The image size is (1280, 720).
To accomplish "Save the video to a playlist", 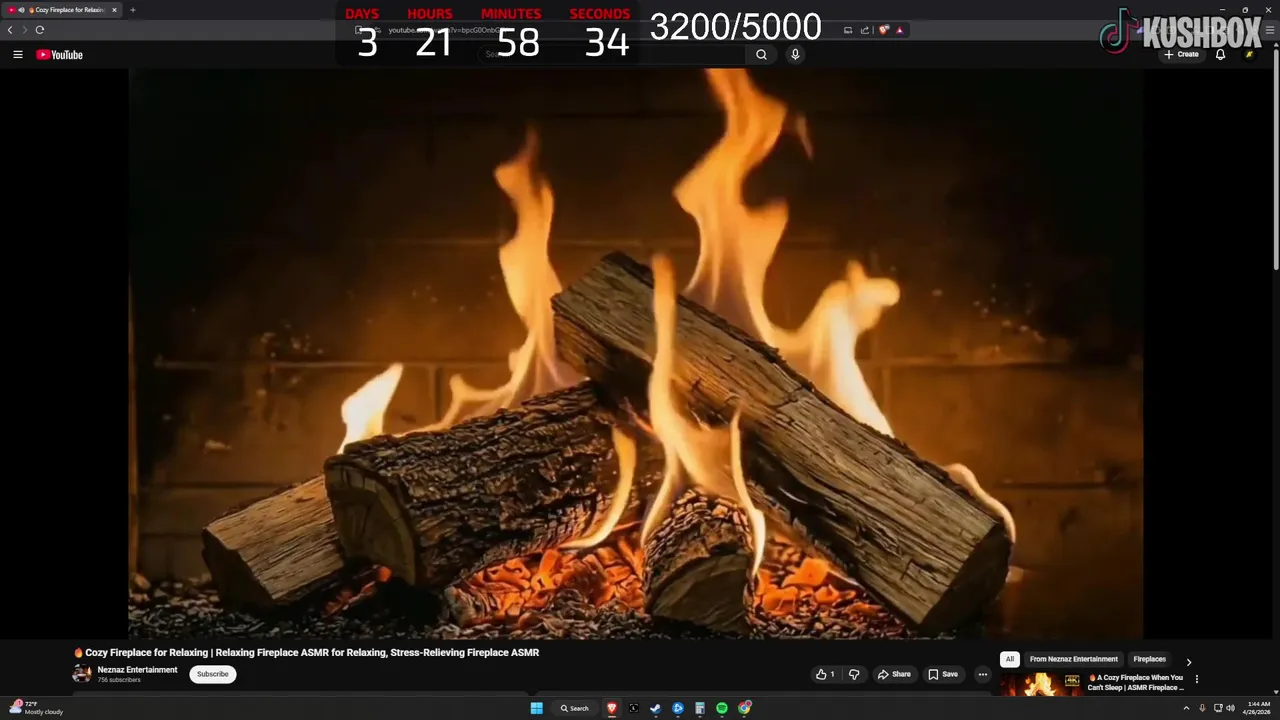I will point(943,674).
